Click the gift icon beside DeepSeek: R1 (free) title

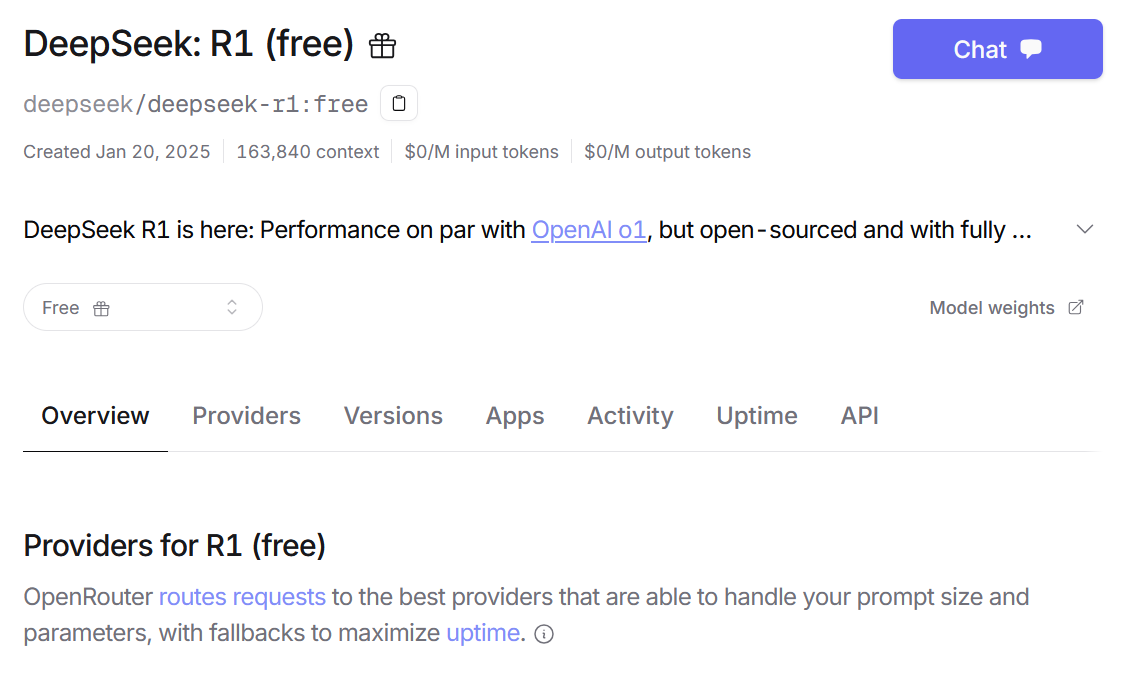(382, 45)
